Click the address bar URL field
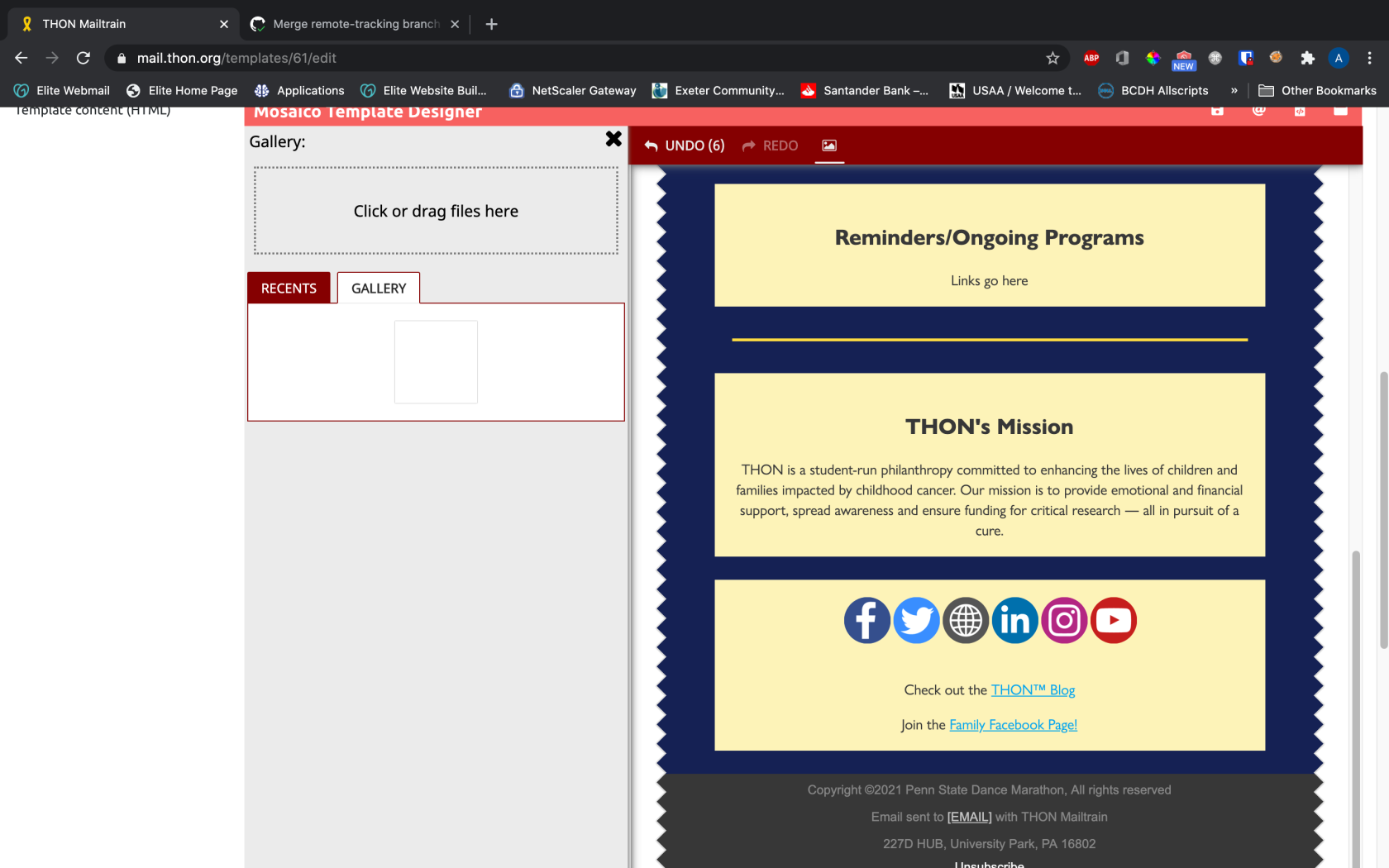Image resolution: width=1389 pixels, height=868 pixels. tap(579, 58)
